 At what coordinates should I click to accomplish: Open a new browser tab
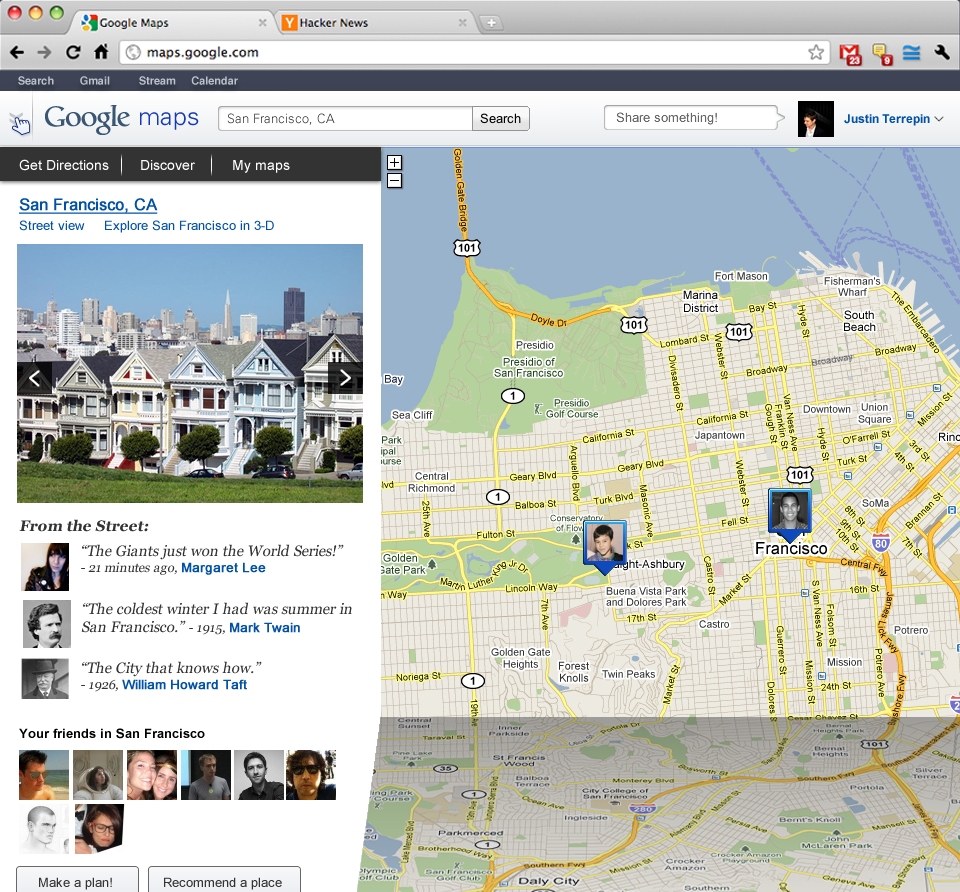coord(491,23)
